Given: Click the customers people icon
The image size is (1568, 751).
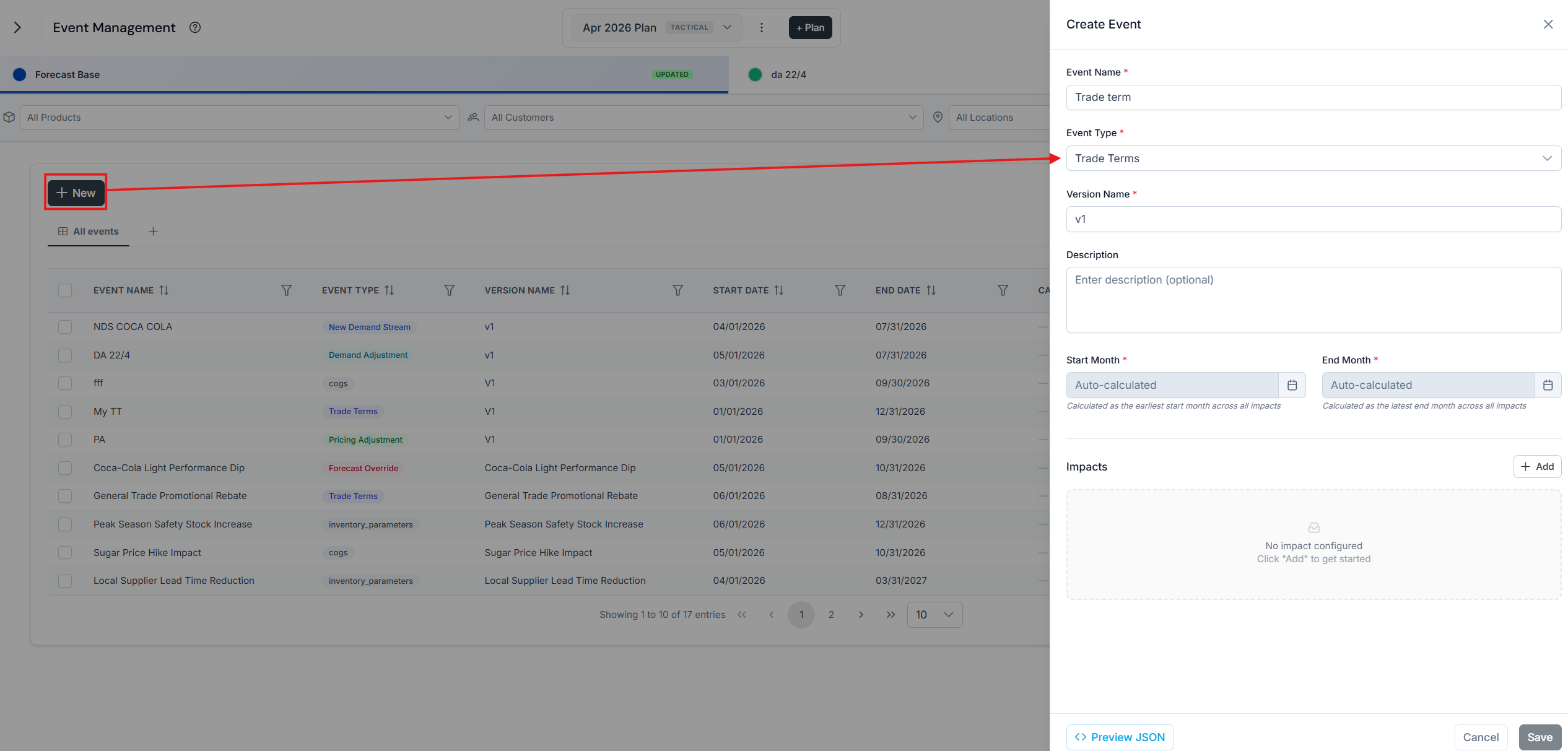Looking at the screenshot, I should pyautogui.click(x=474, y=117).
